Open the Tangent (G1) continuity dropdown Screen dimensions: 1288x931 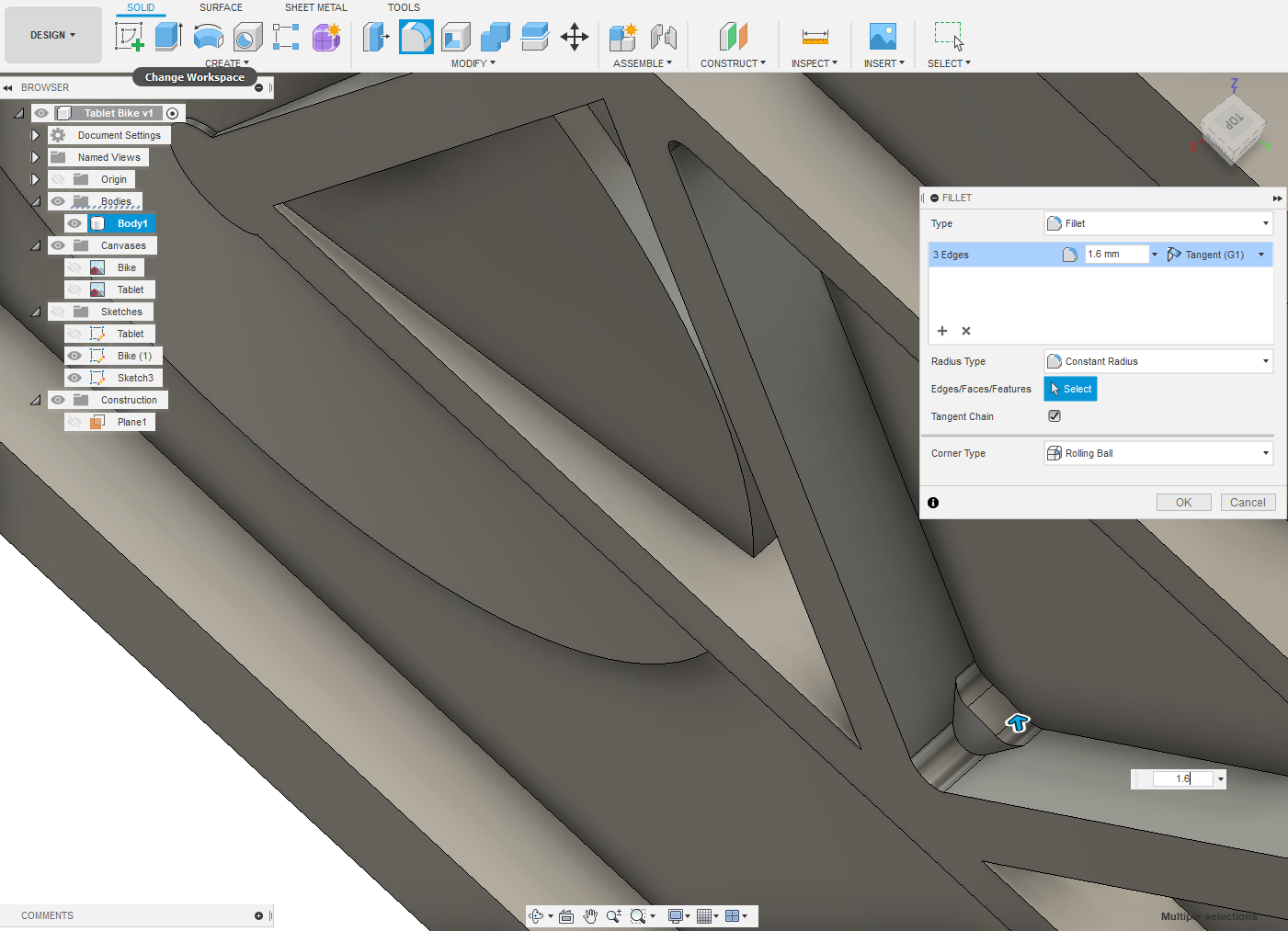(x=1261, y=255)
